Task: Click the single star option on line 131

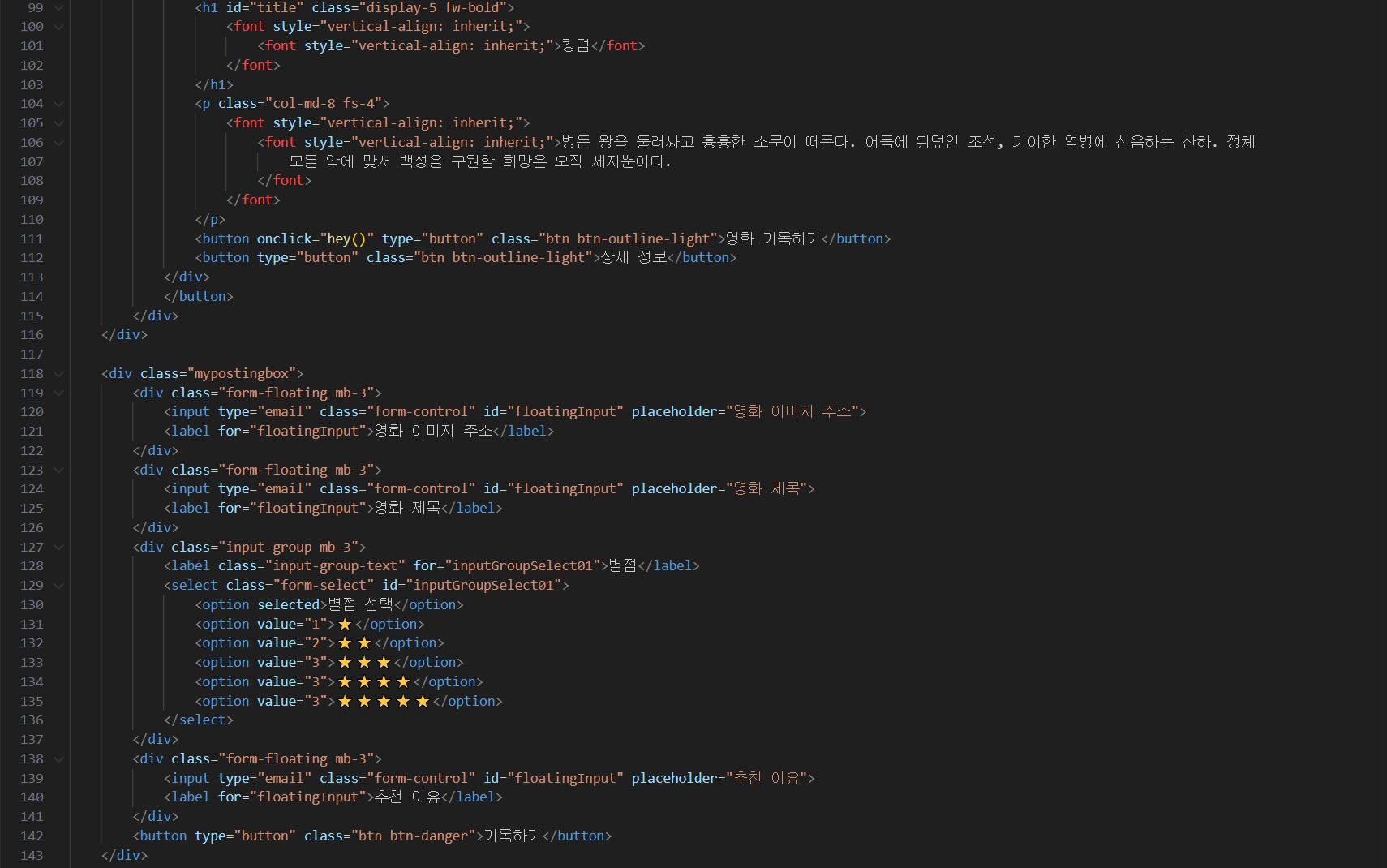Action: click(x=345, y=624)
